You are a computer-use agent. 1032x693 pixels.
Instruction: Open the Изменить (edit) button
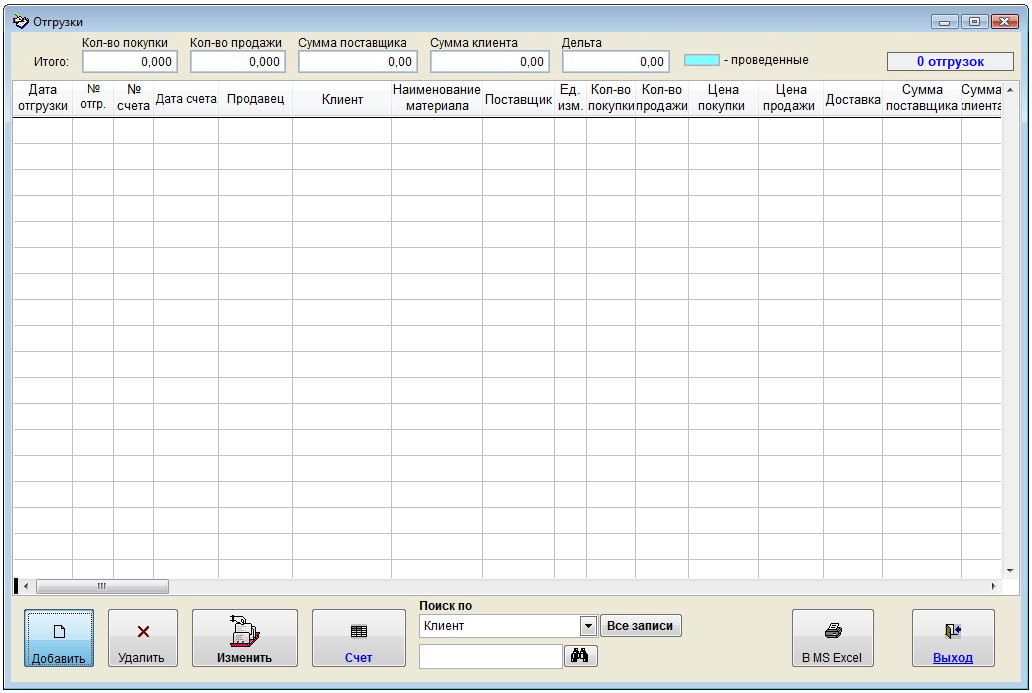[x=244, y=638]
